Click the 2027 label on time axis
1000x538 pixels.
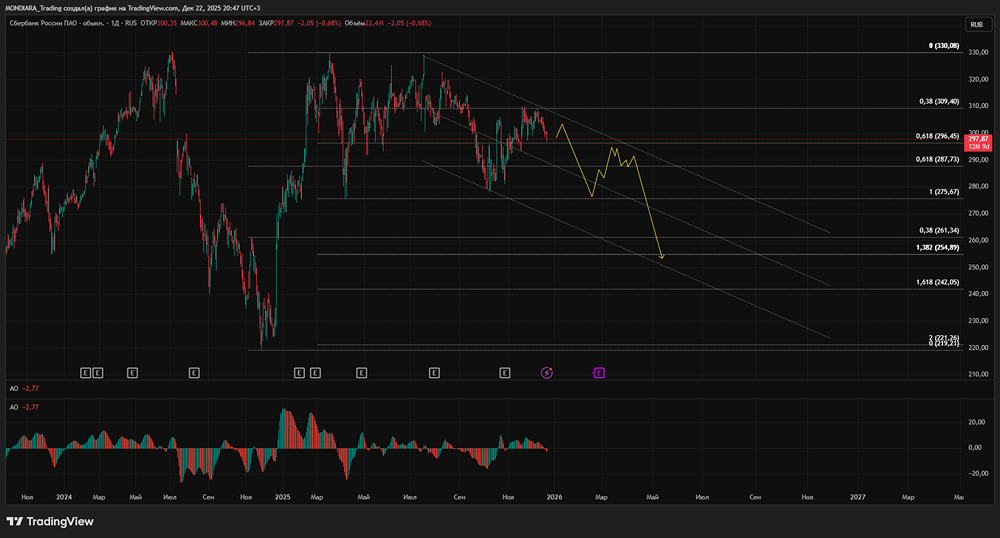pos(857,496)
